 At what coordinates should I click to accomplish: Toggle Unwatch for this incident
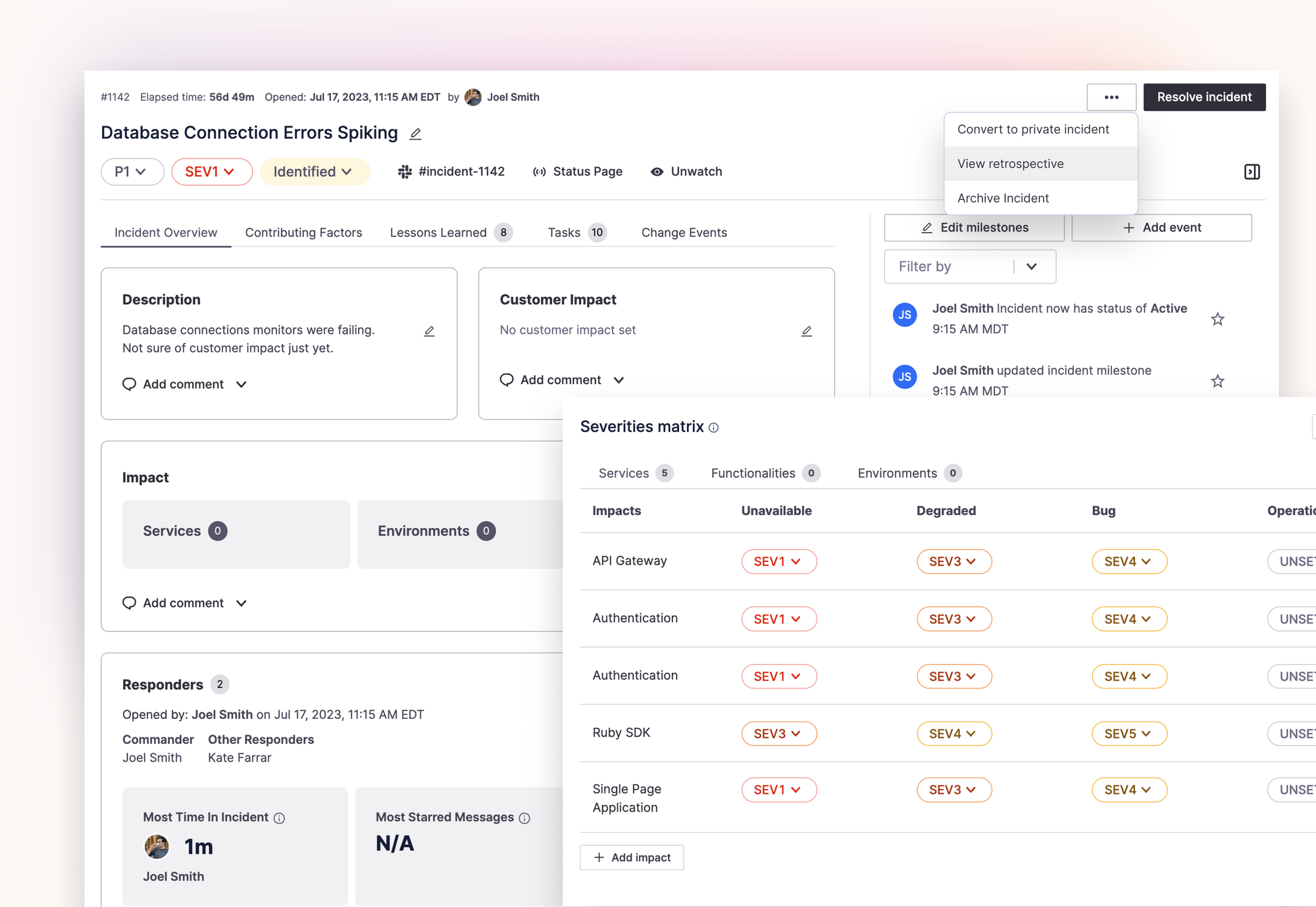pos(686,172)
